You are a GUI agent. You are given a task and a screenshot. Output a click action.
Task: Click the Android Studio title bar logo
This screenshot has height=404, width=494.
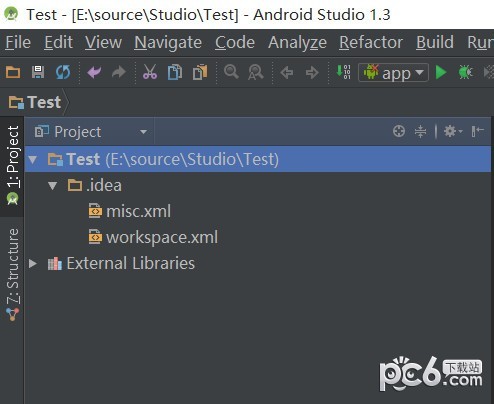(11, 14)
